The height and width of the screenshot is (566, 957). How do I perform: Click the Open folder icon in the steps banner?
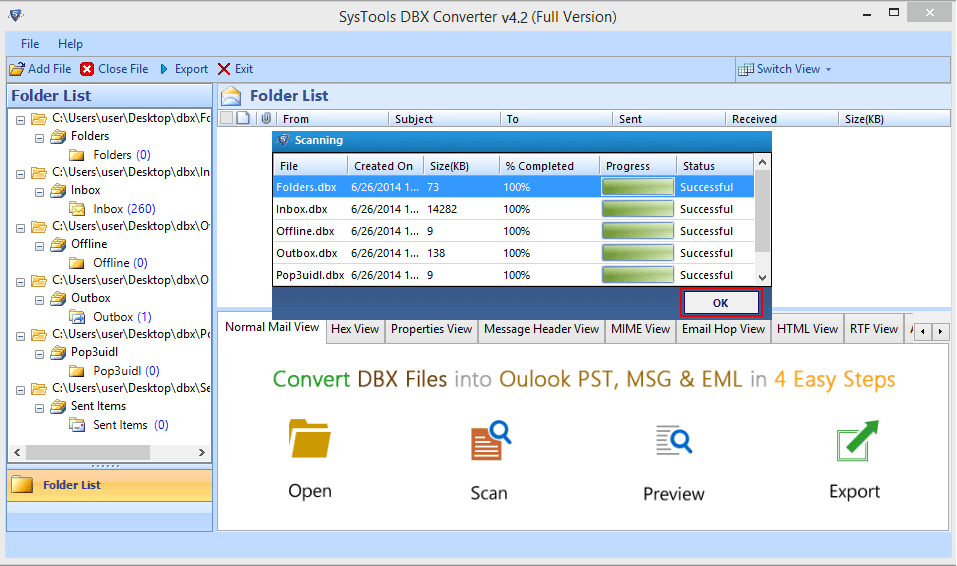(x=309, y=438)
